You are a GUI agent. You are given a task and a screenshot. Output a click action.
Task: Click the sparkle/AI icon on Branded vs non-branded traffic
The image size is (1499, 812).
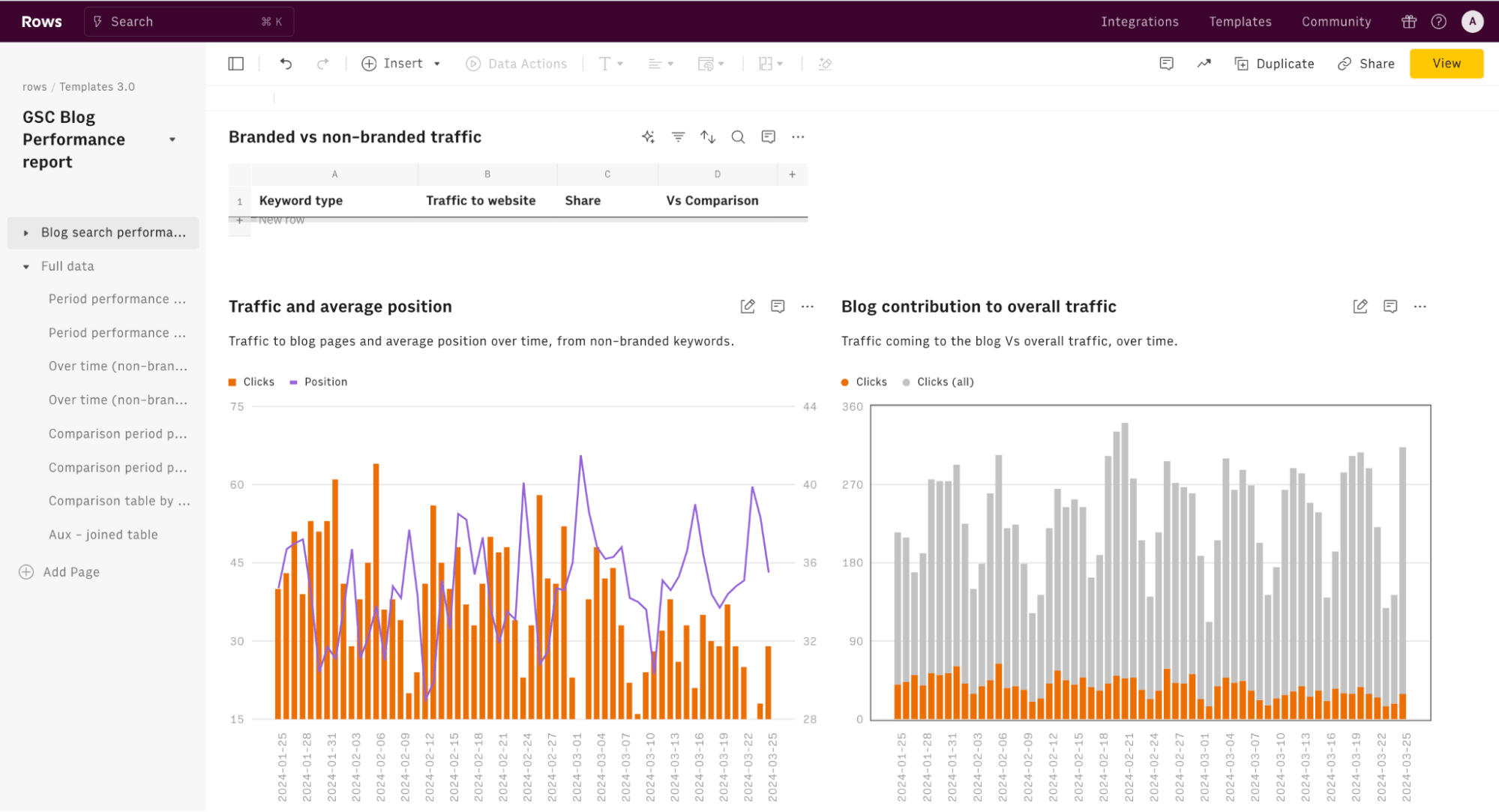[x=648, y=137]
